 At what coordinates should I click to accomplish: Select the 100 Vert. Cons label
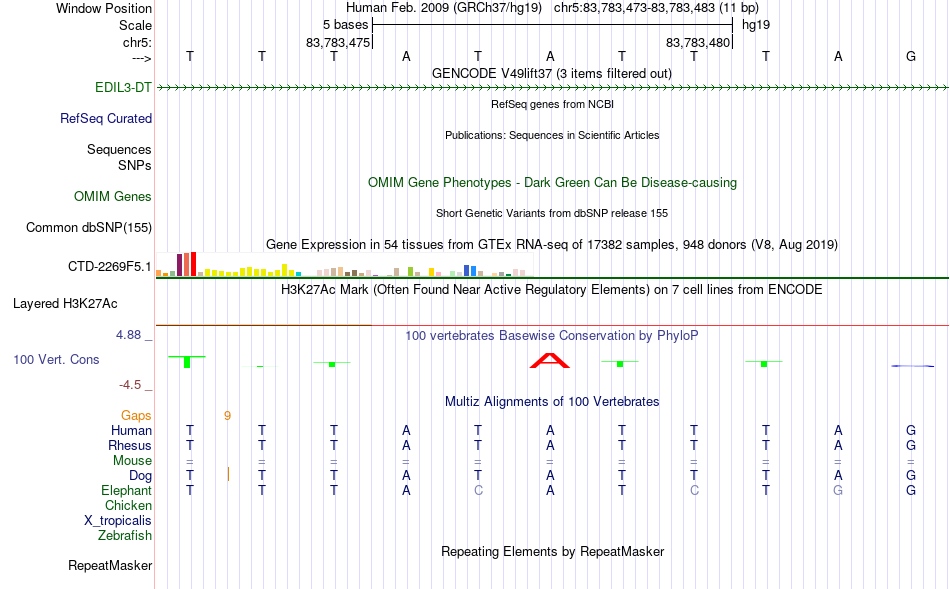(56, 359)
